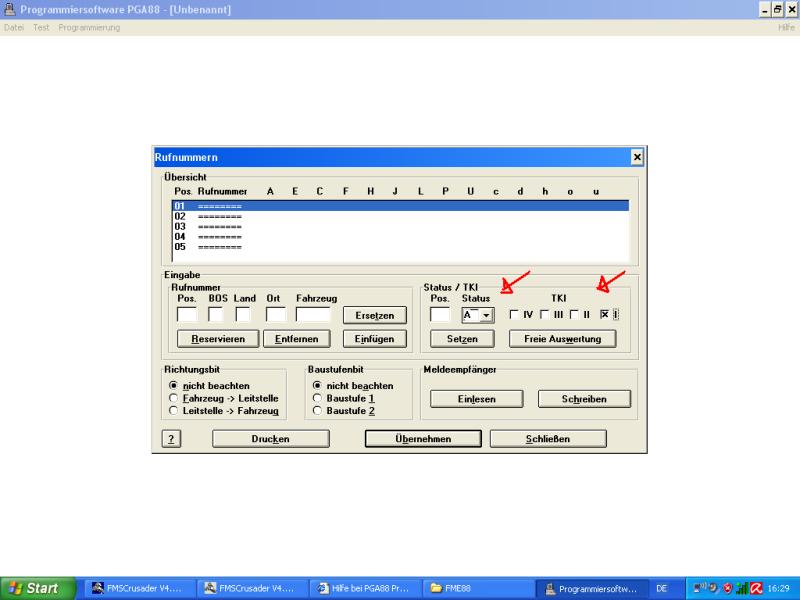This screenshot has height=600, width=800.
Task: Open Hilfe bei PGA88 taskbar item
Action: click(x=363, y=588)
